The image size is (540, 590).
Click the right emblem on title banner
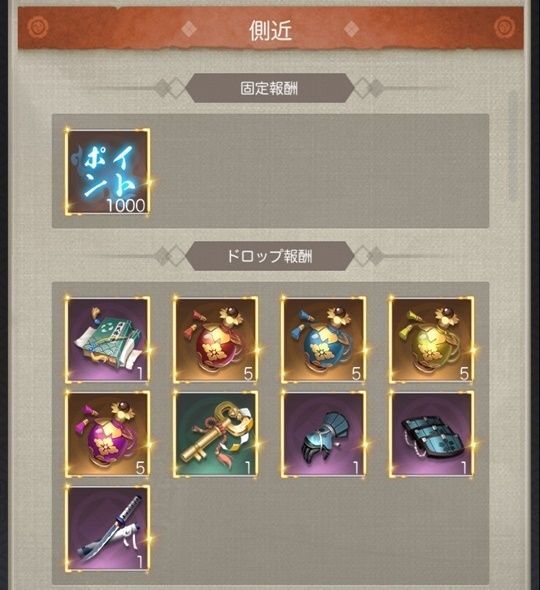pyautogui.click(x=504, y=27)
